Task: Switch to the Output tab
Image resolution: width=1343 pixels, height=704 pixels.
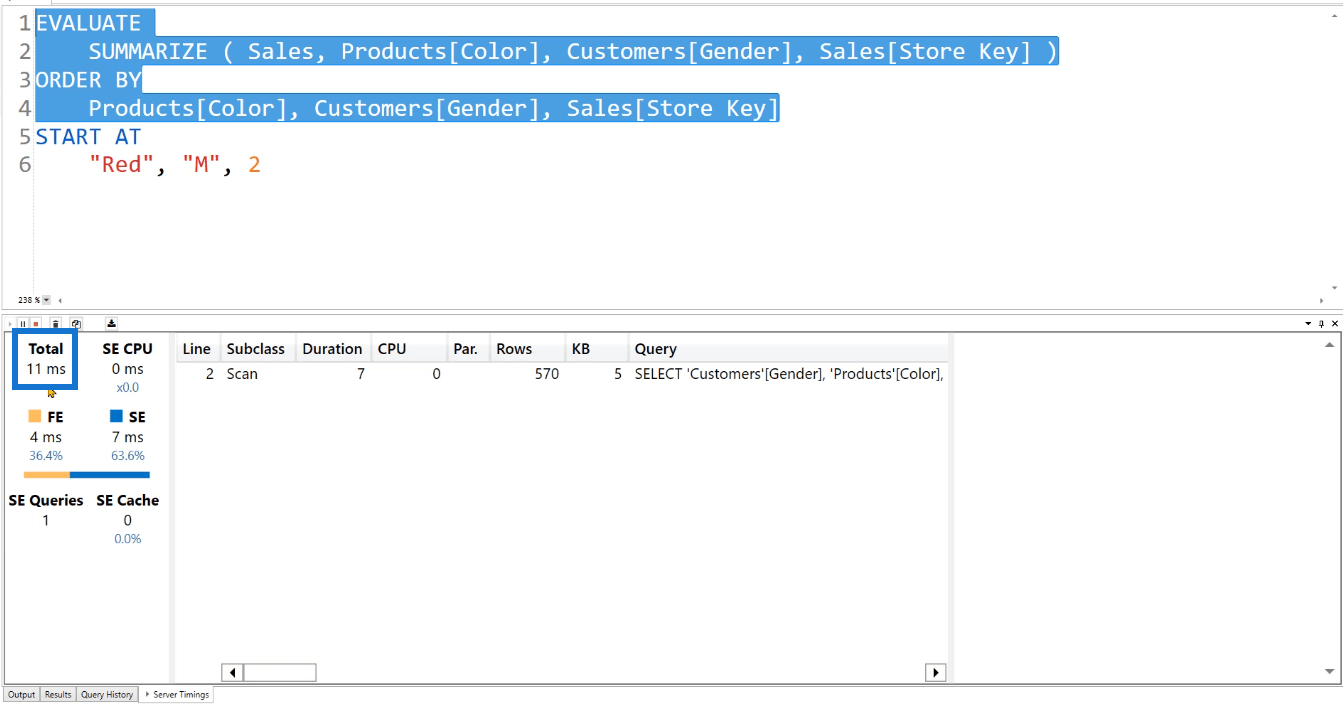Action: point(21,694)
